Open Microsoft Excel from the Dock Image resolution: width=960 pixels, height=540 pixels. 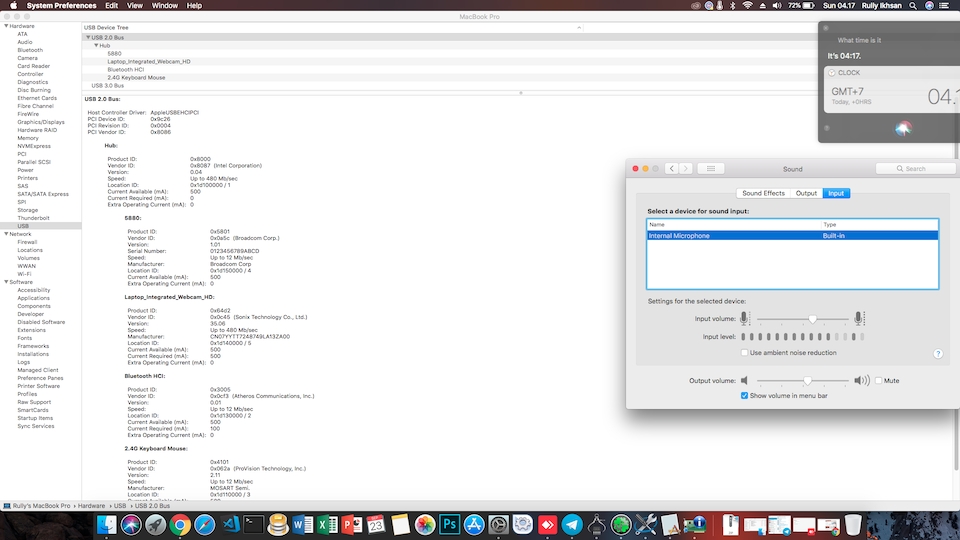point(327,525)
